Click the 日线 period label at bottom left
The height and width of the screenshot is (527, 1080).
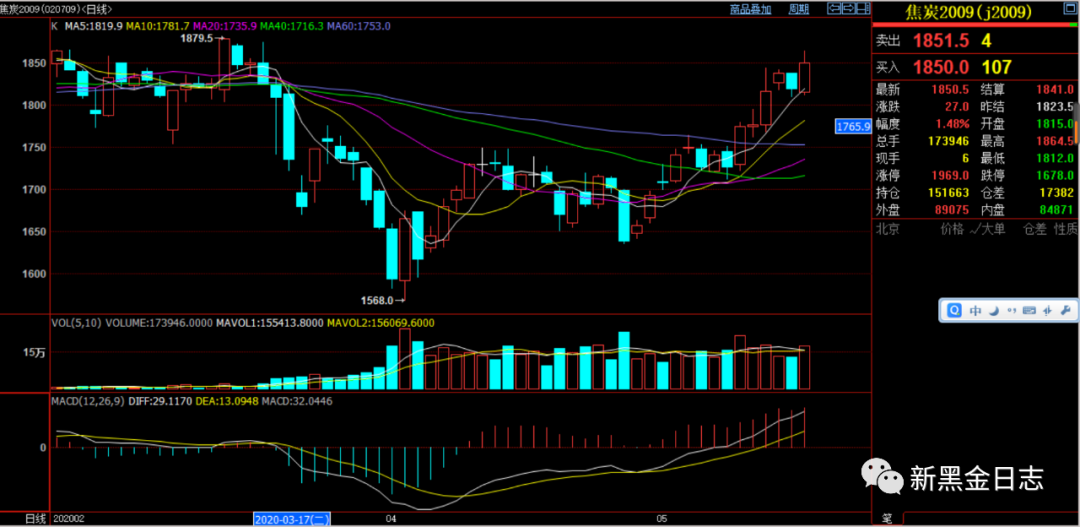tap(36, 518)
